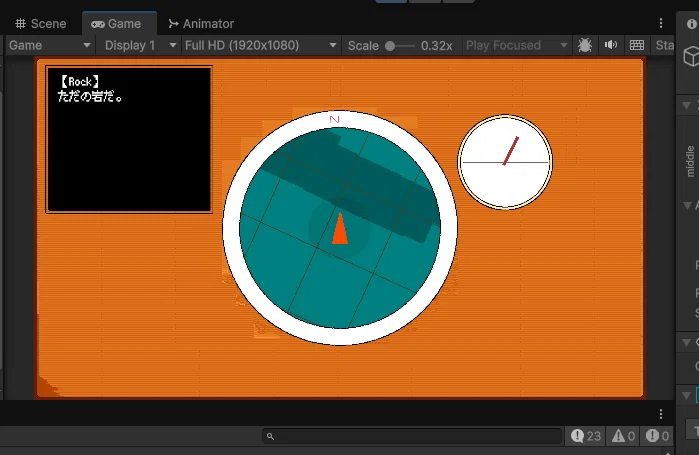This screenshot has height=455, width=699.
Task: Open the Game view three-dot menu
Action: (661, 23)
